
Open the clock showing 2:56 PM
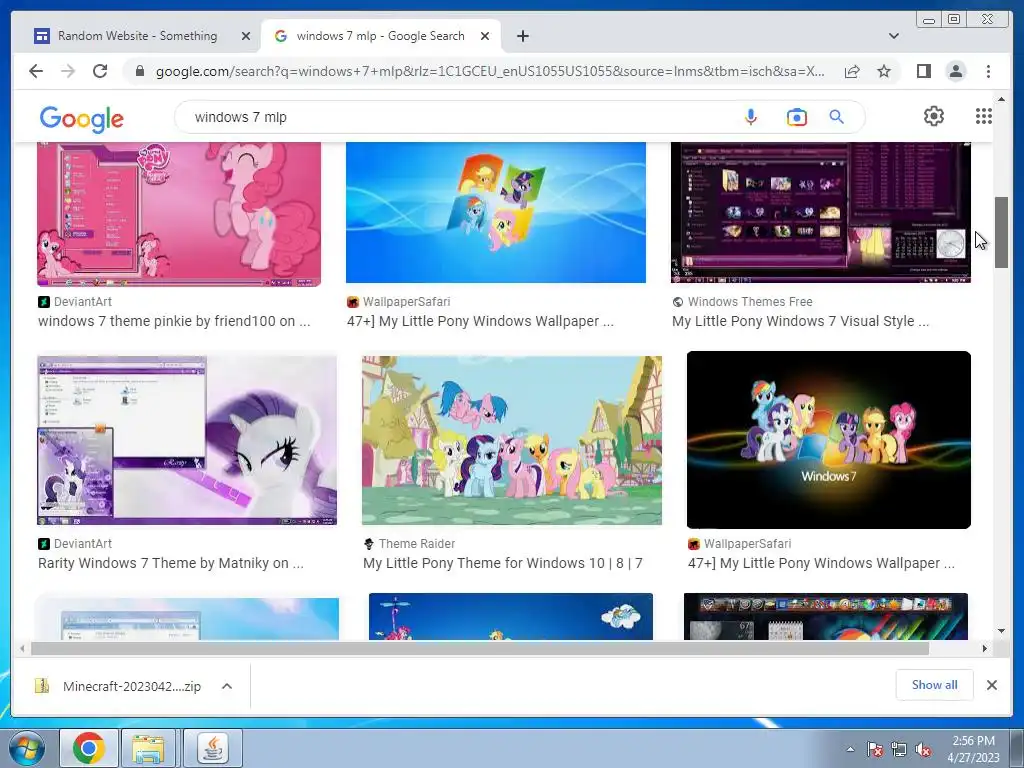tap(973, 749)
